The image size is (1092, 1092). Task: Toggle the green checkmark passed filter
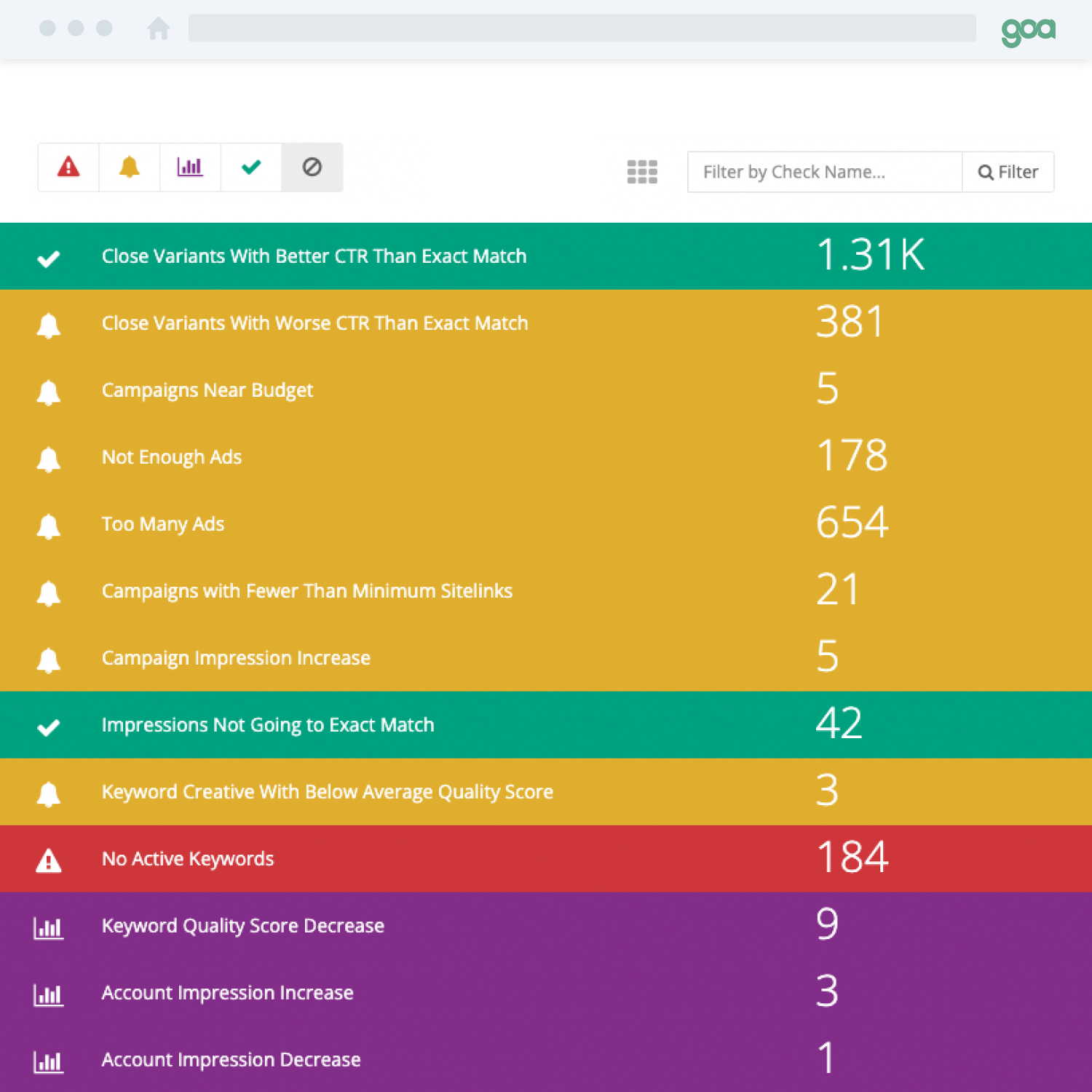(x=251, y=167)
